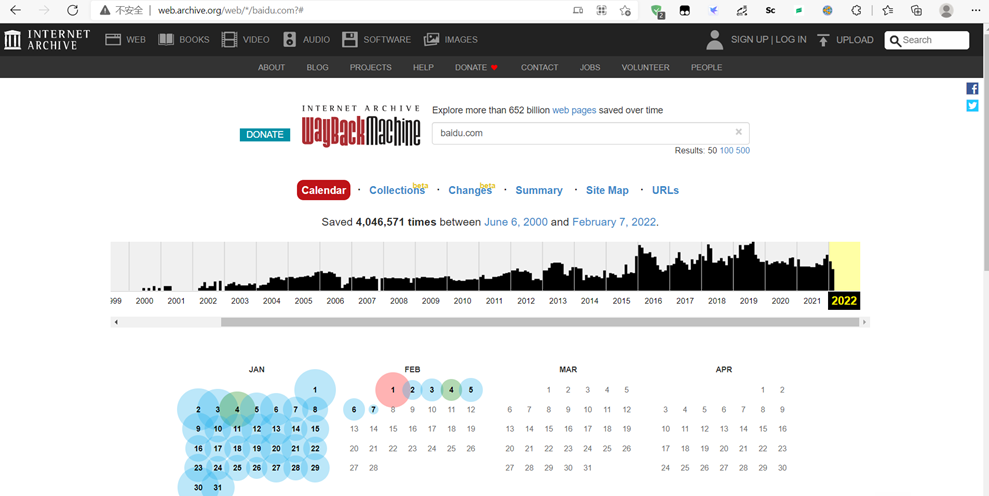Open the Images section icon
The image size is (989, 496).
point(431,40)
